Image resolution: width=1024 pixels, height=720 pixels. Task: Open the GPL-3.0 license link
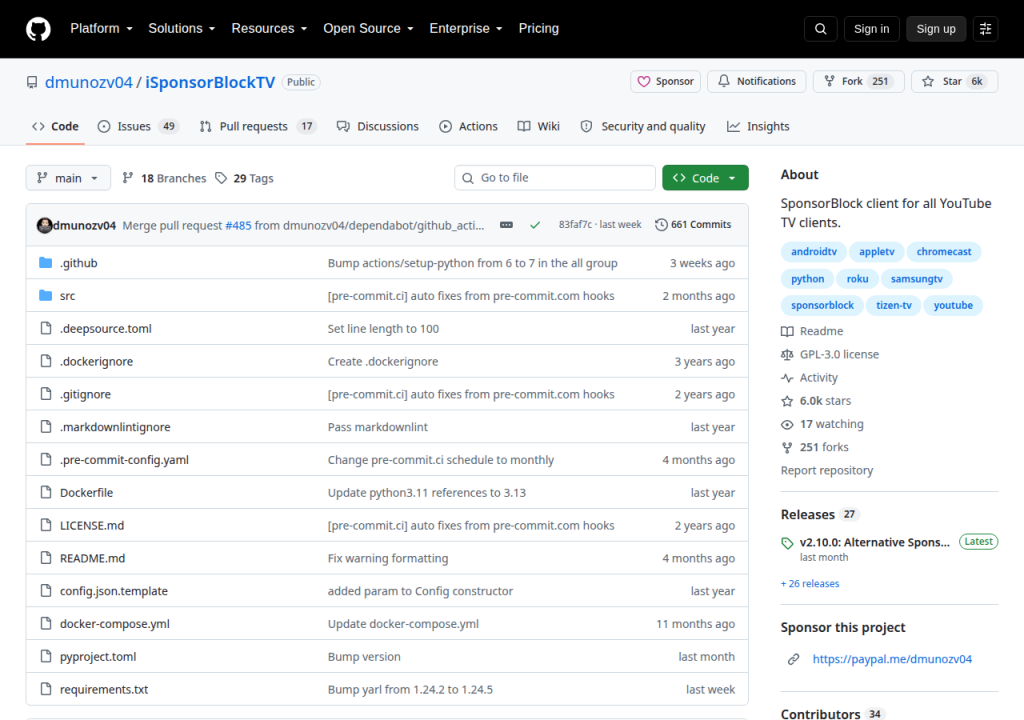pyautogui.click(x=830, y=354)
